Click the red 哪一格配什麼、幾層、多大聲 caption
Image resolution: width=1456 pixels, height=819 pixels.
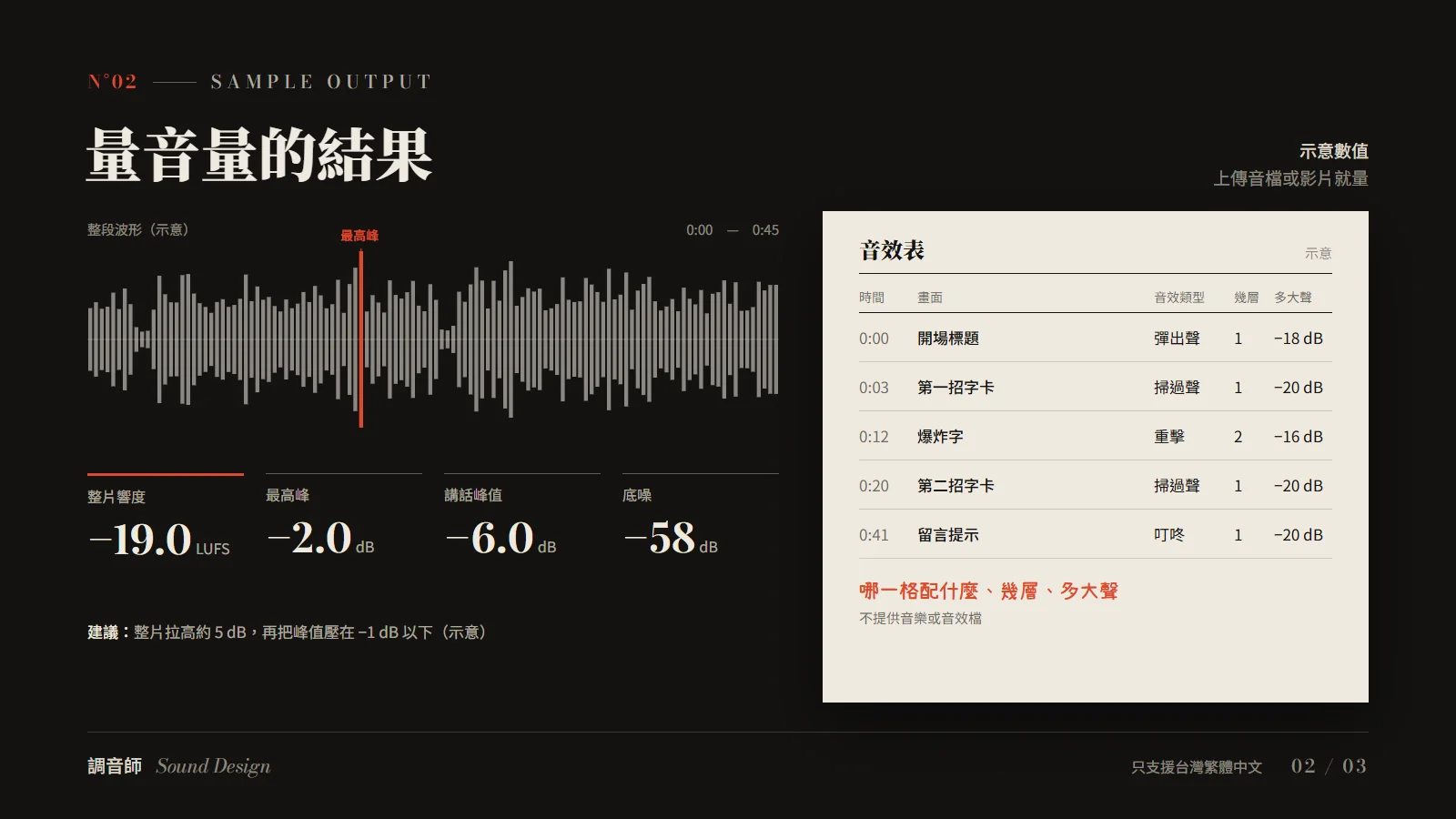pyautogui.click(x=988, y=591)
